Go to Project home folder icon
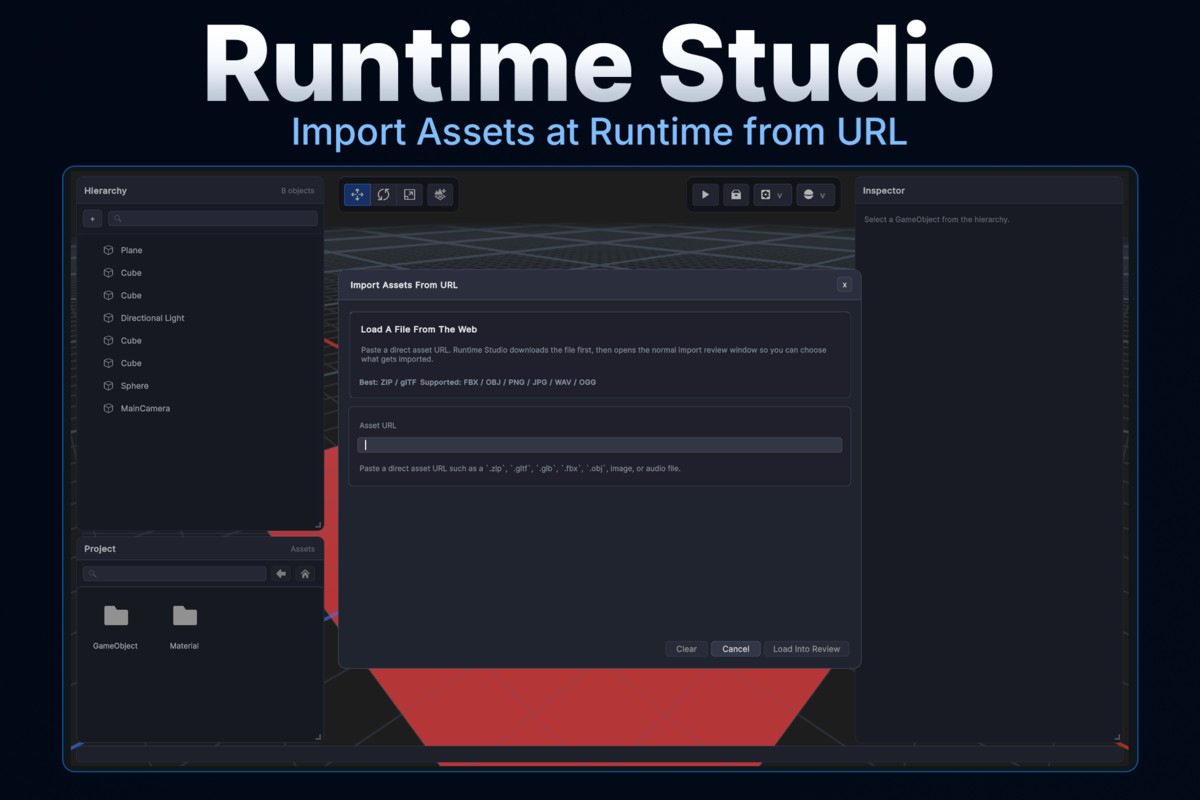The image size is (1200, 800). 305,574
